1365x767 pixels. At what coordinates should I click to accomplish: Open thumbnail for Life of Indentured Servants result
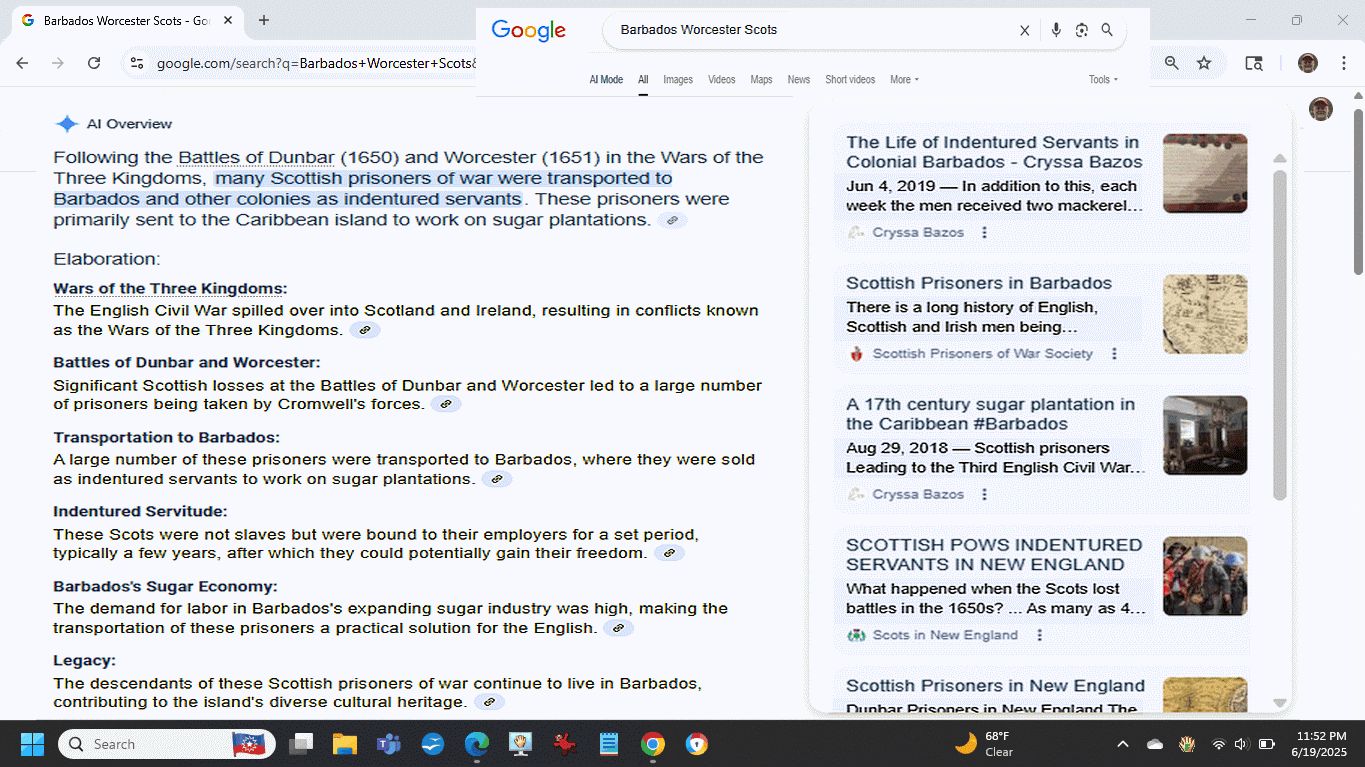(x=1205, y=173)
